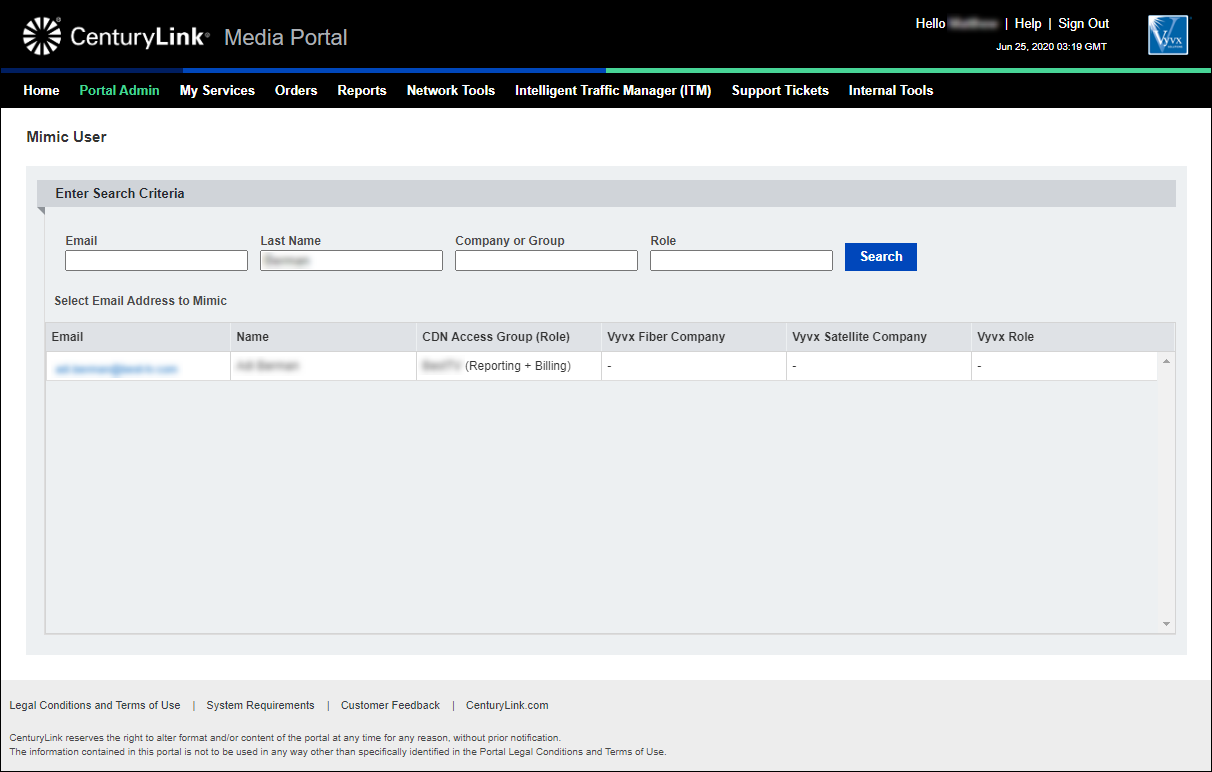Open the Portal Admin menu
Viewport: 1212px width, 772px height.
[x=119, y=90]
